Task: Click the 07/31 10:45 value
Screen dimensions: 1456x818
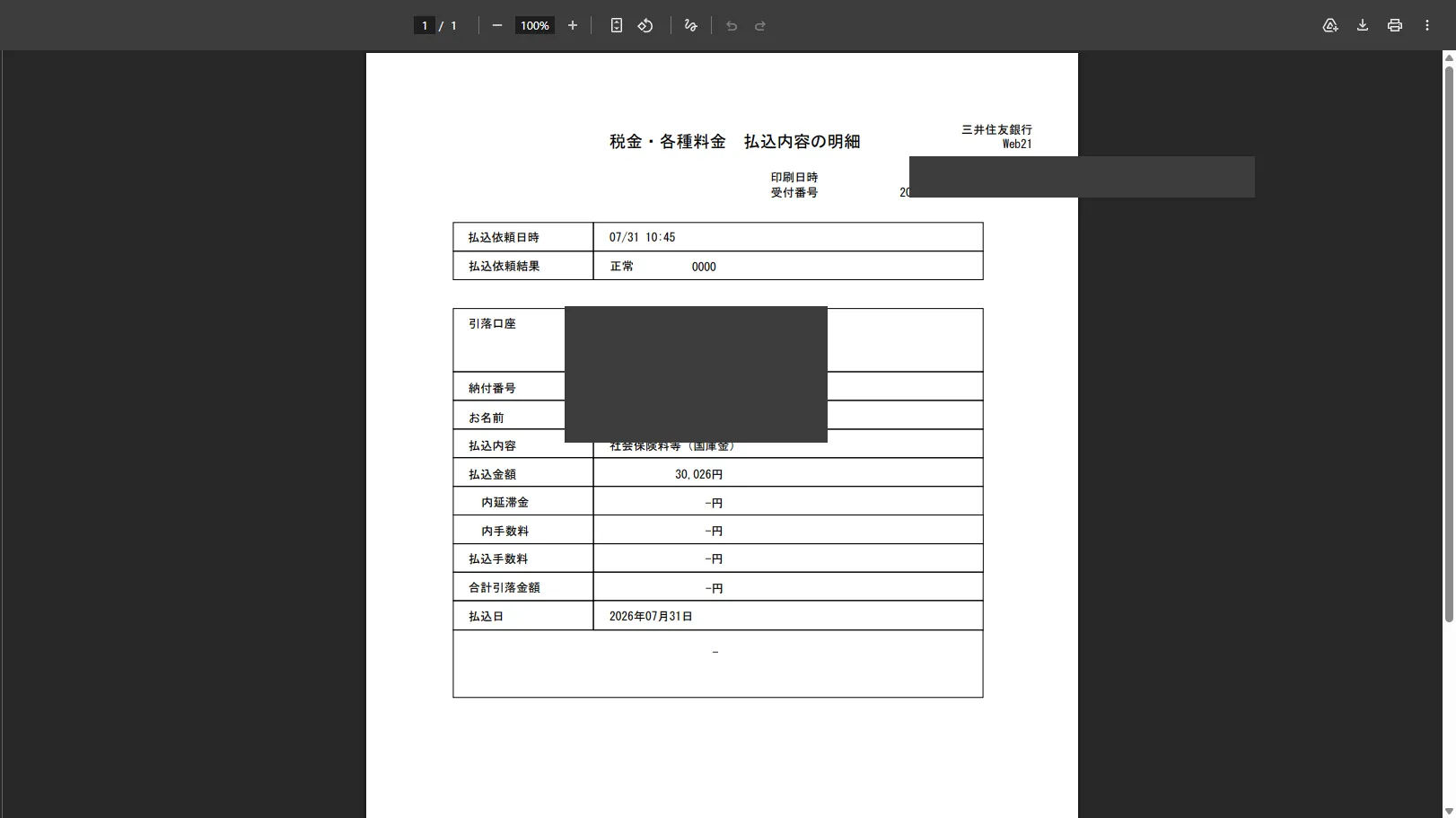Action: pos(642,238)
